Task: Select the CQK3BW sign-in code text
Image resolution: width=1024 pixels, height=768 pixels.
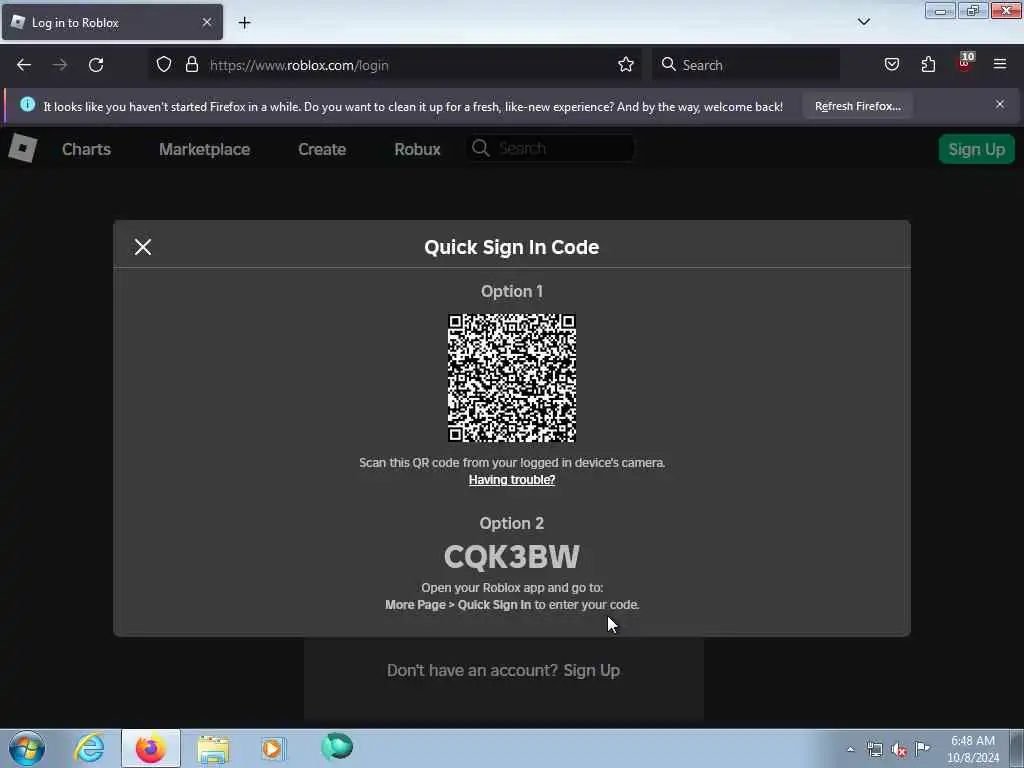Action: click(x=511, y=557)
